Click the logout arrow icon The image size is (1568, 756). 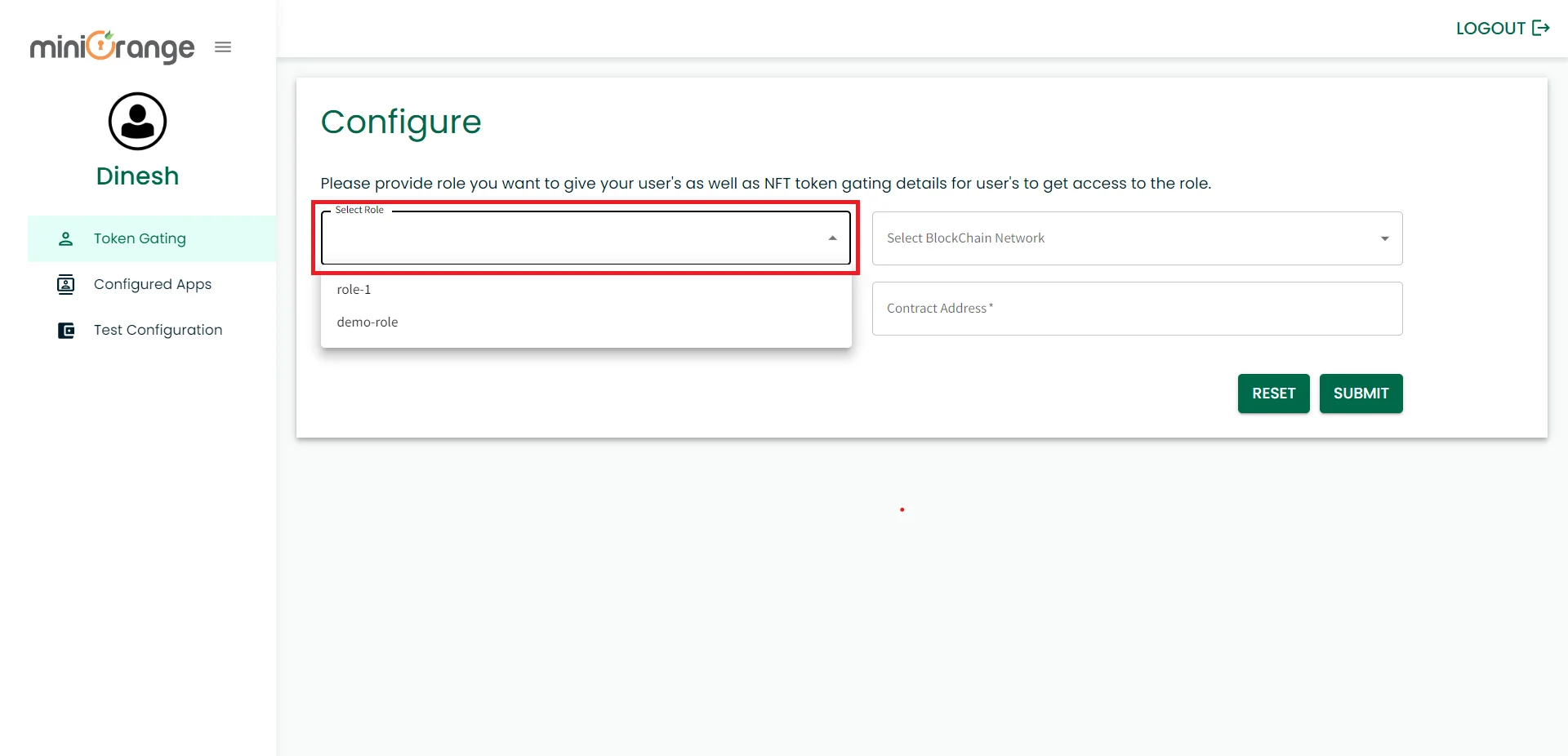click(1541, 29)
